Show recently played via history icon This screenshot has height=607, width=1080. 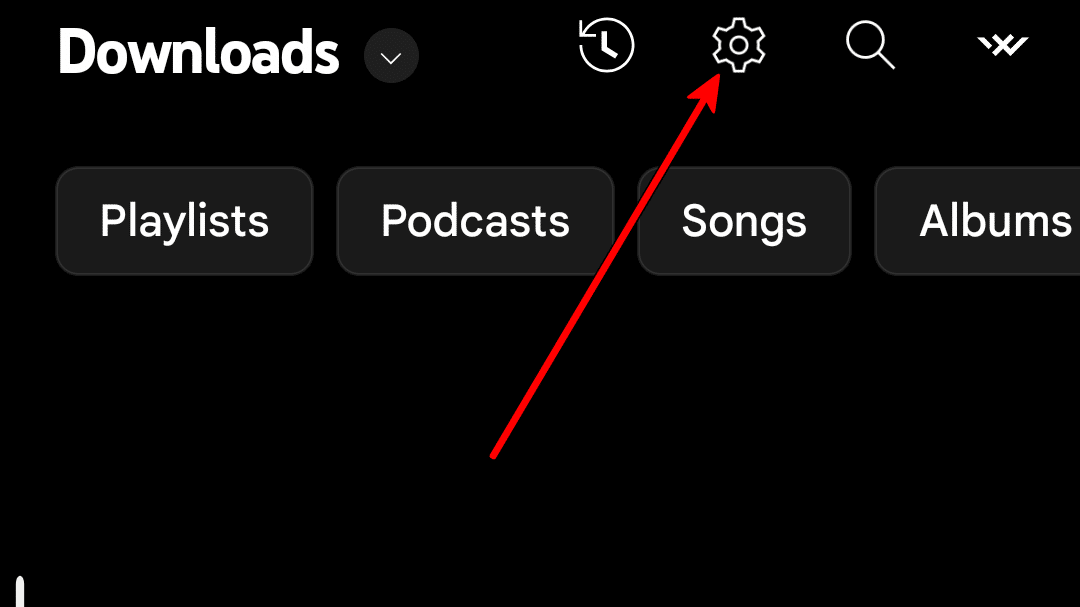click(x=606, y=45)
